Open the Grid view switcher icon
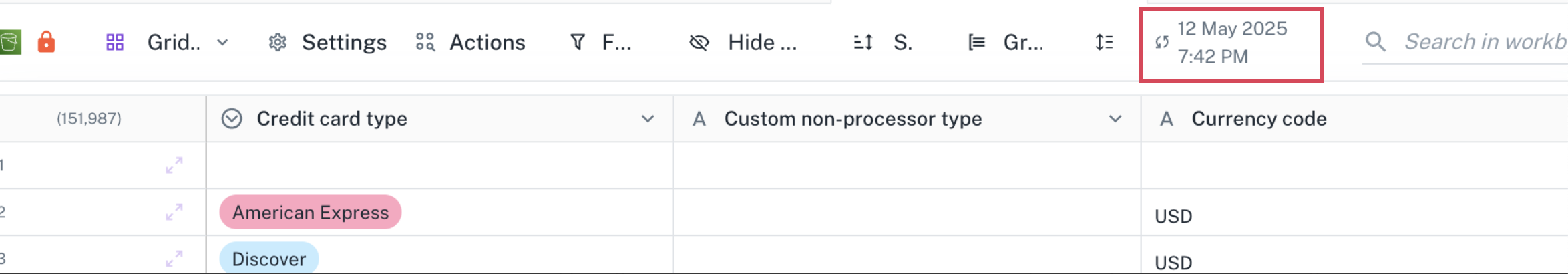The image size is (1568, 274). [x=115, y=43]
